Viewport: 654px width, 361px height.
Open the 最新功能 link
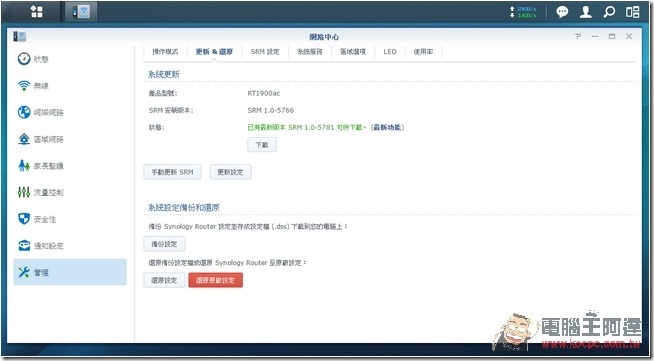pyautogui.click(x=388, y=127)
